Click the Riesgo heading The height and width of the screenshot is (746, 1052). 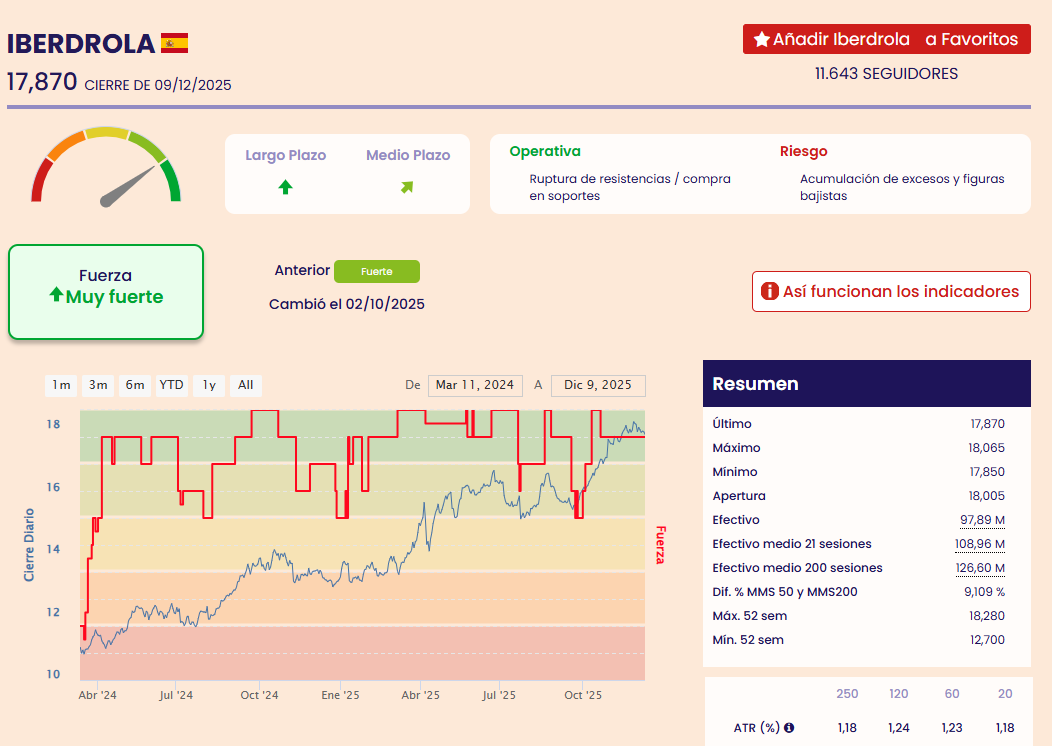point(803,151)
